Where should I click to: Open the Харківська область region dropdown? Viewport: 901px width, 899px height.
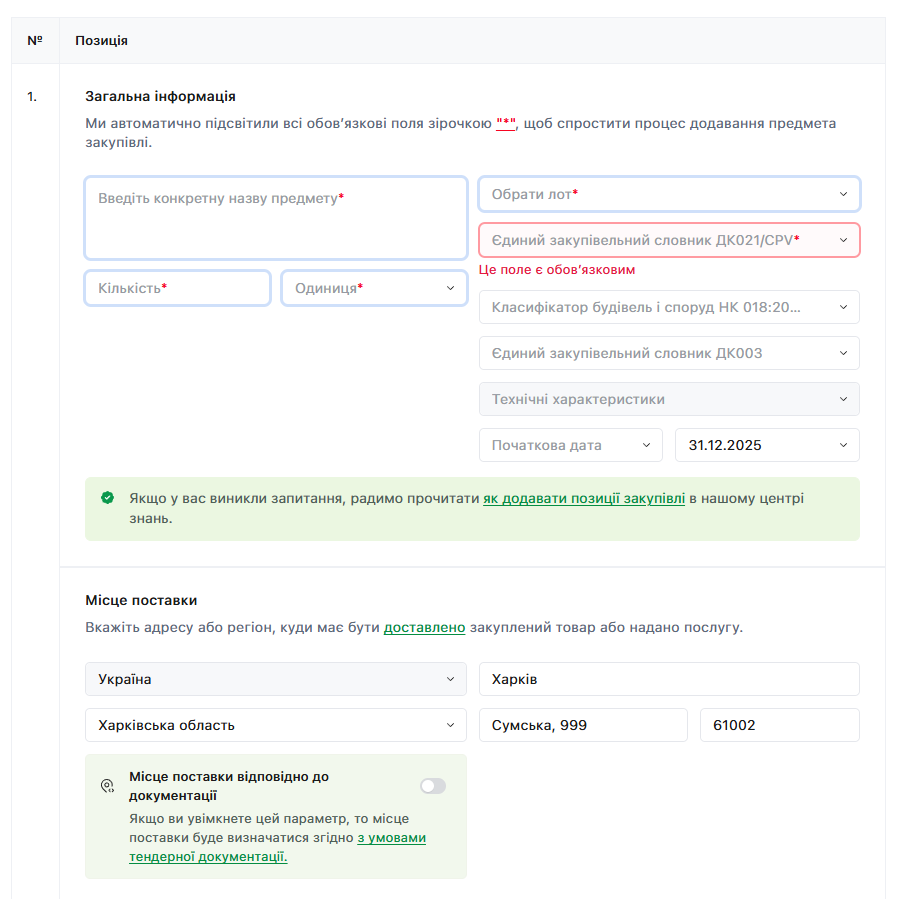[275, 725]
